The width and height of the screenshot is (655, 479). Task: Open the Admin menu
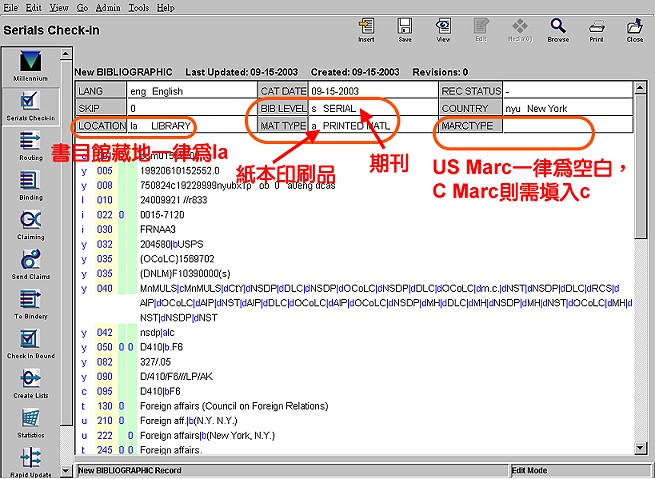pos(108,7)
